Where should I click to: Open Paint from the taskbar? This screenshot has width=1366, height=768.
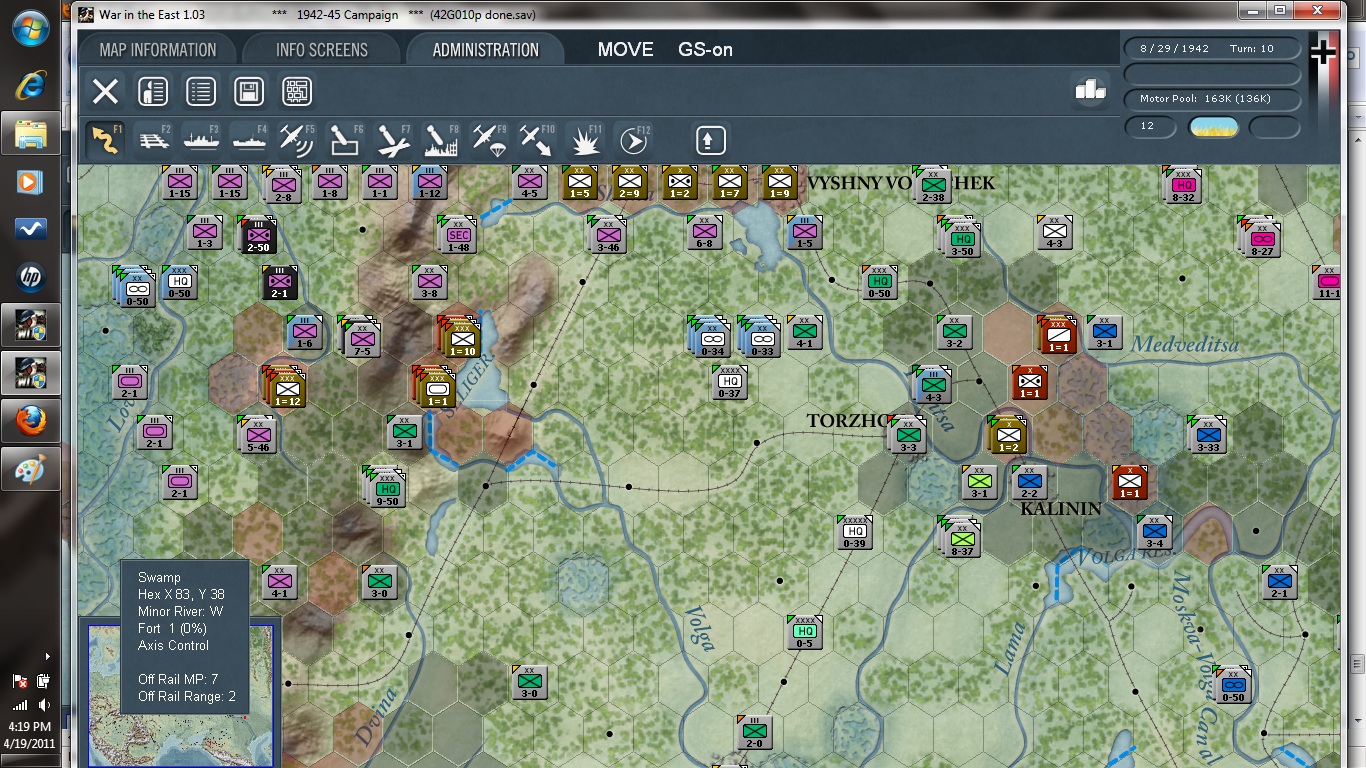point(31,469)
